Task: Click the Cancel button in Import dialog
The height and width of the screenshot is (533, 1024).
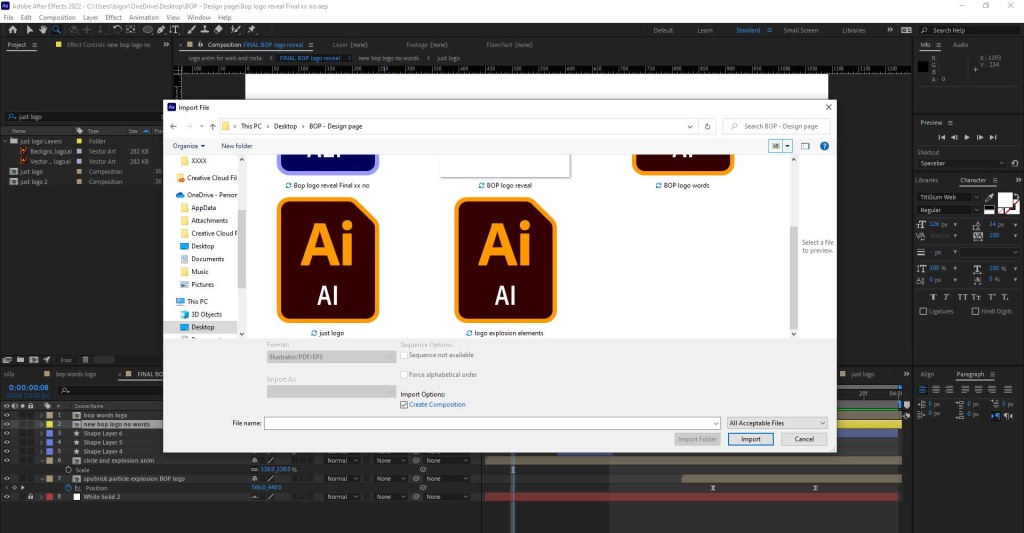Action: [x=804, y=440]
